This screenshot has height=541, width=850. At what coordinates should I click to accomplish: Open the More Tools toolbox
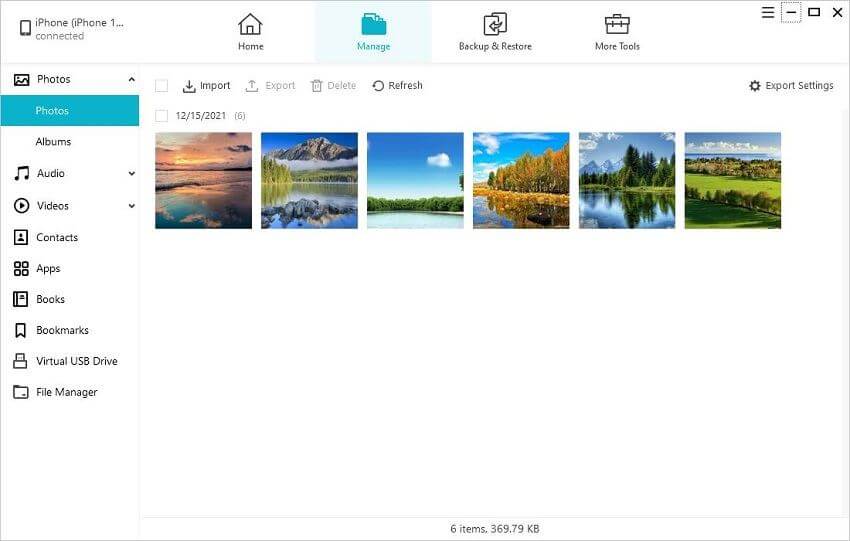(616, 25)
